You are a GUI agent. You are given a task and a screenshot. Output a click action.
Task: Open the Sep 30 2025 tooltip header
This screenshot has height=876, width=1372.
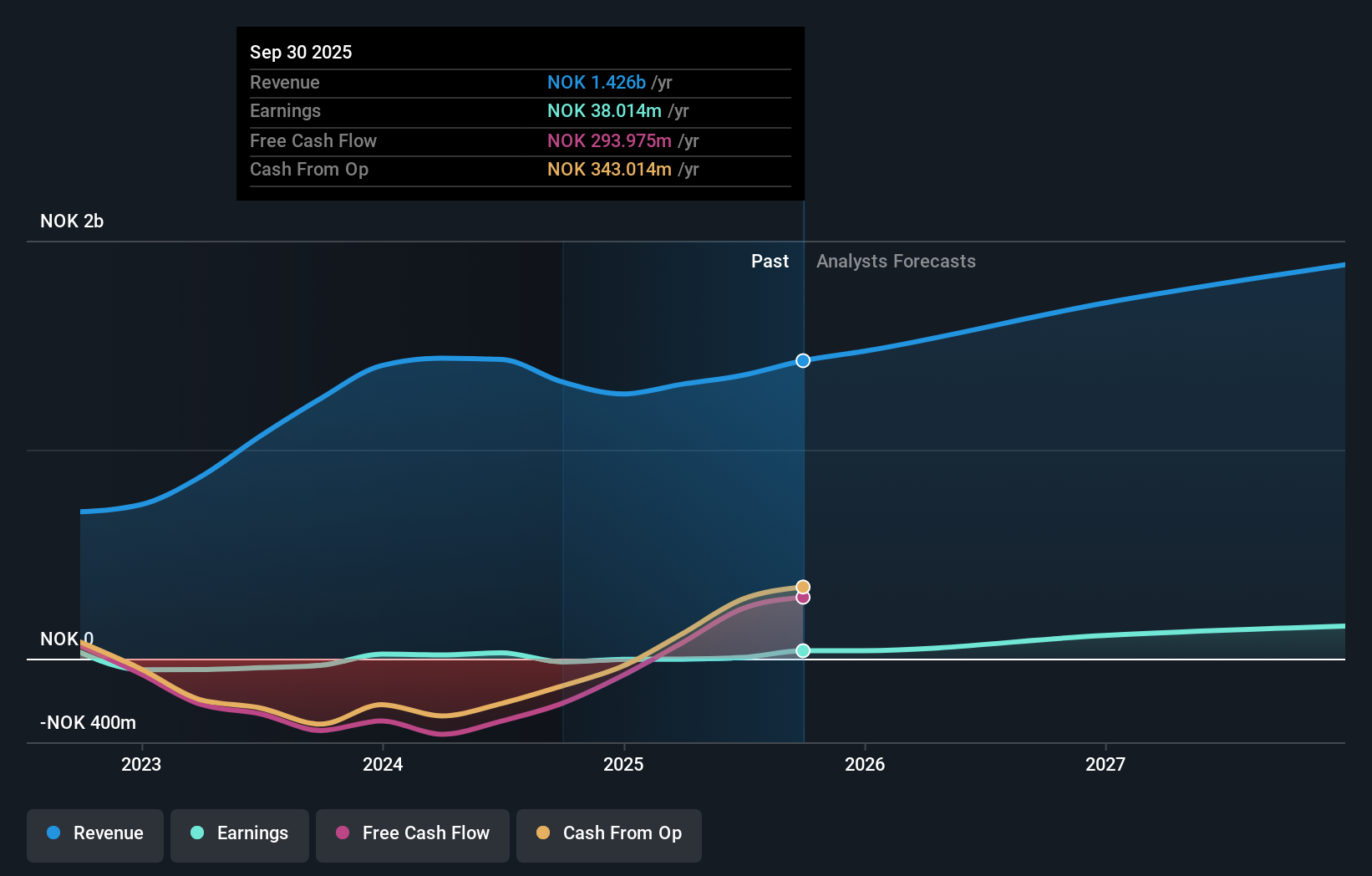[x=301, y=52]
